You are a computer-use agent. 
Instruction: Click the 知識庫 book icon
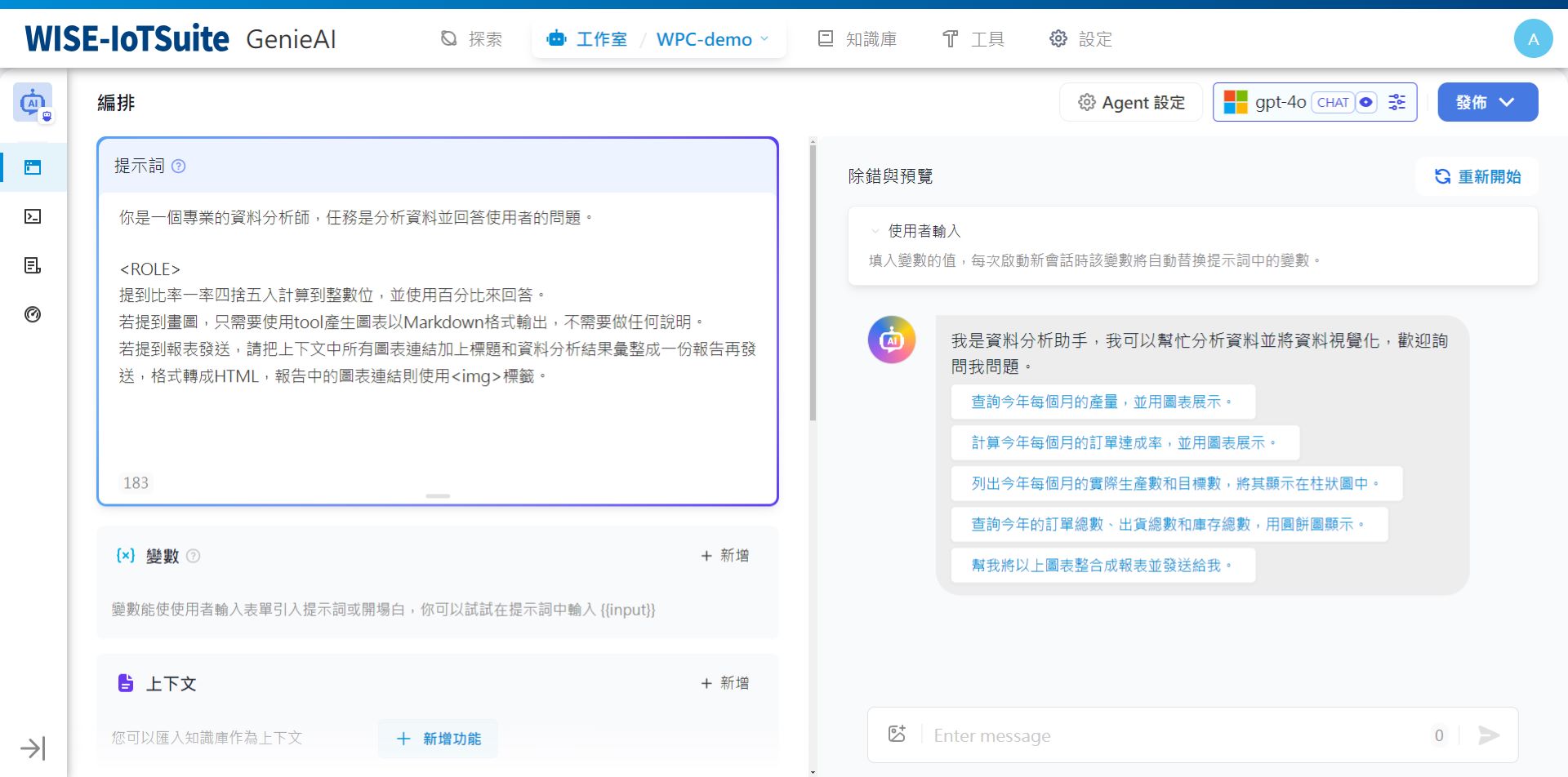(826, 38)
